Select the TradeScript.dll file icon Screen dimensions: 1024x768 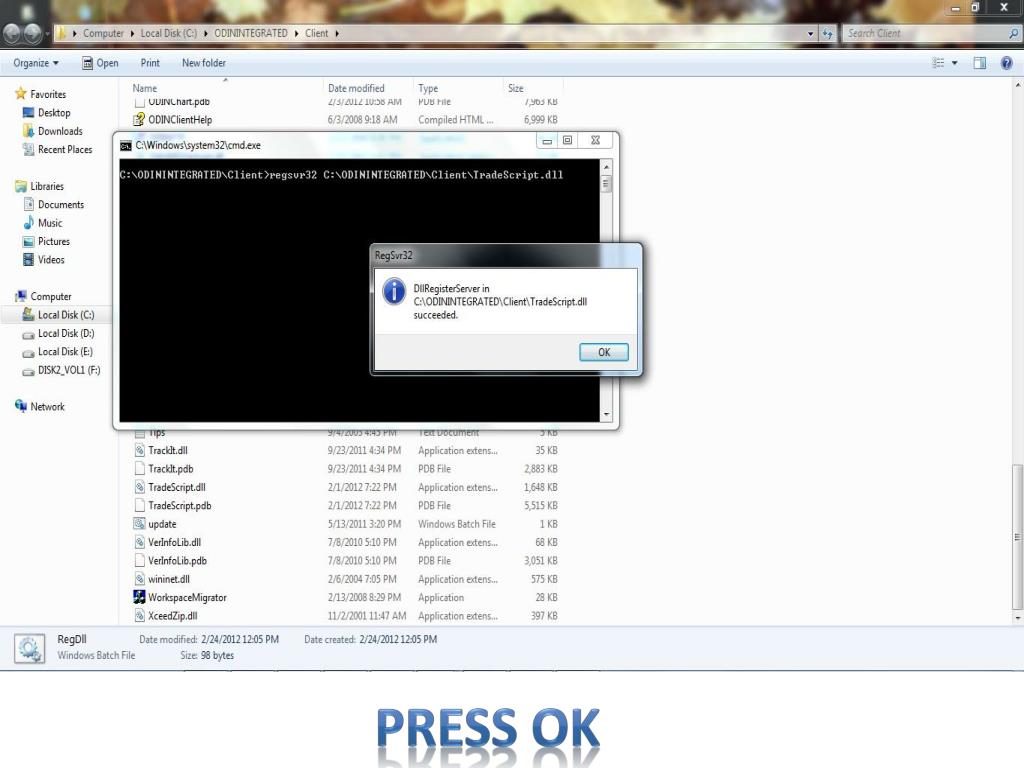tap(140, 487)
